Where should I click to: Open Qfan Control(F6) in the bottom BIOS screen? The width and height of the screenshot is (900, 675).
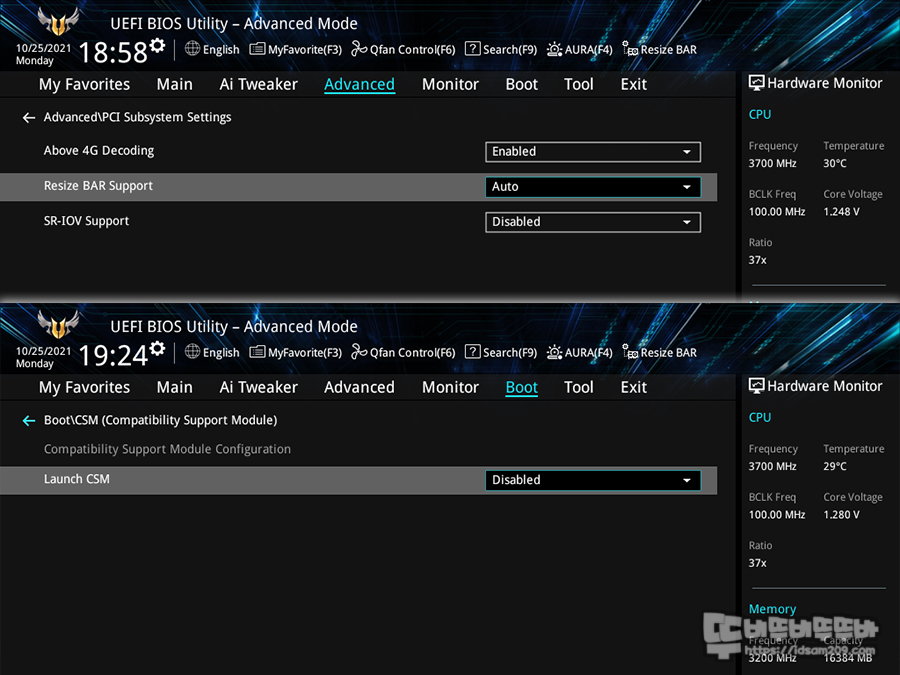click(403, 352)
